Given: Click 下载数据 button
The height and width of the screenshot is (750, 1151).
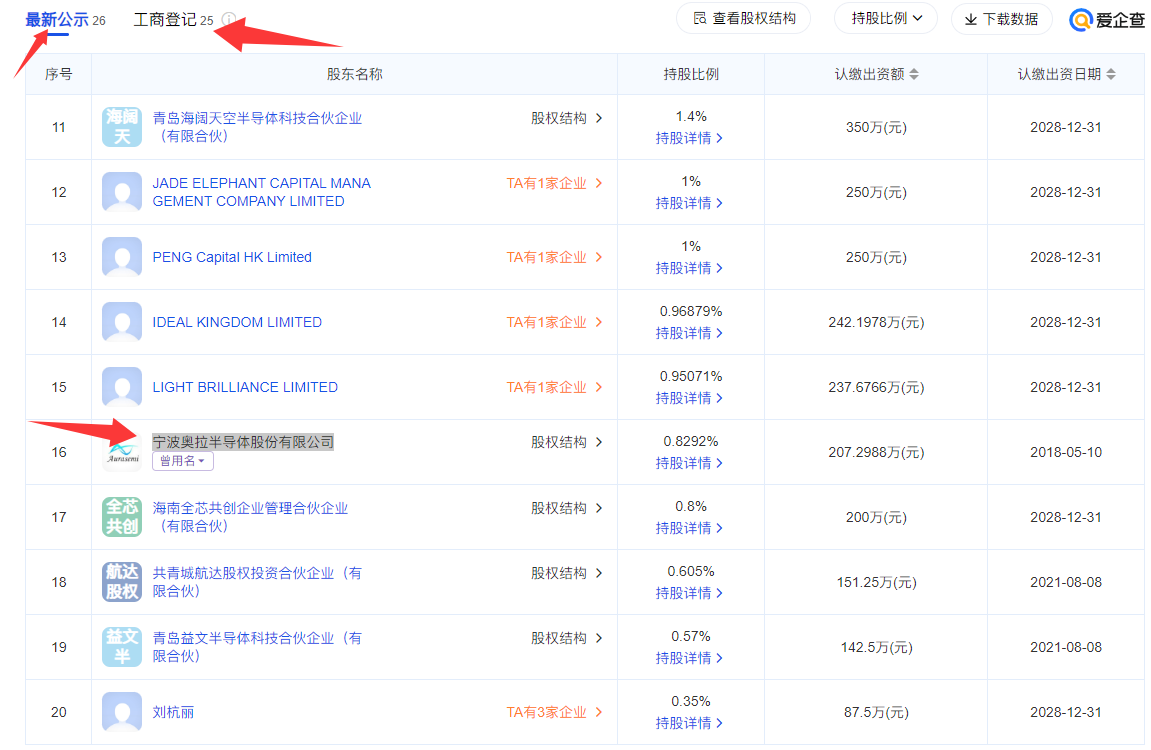Looking at the screenshot, I should click(1001, 19).
